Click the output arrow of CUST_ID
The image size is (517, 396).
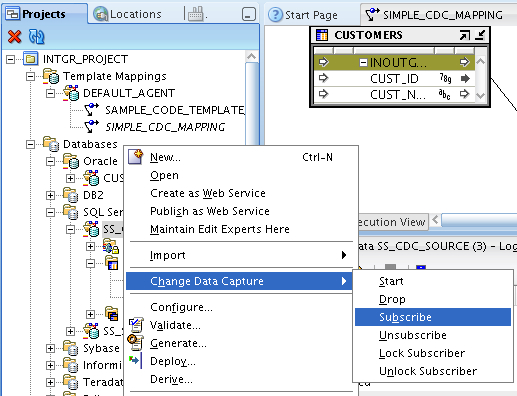tap(465, 79)
